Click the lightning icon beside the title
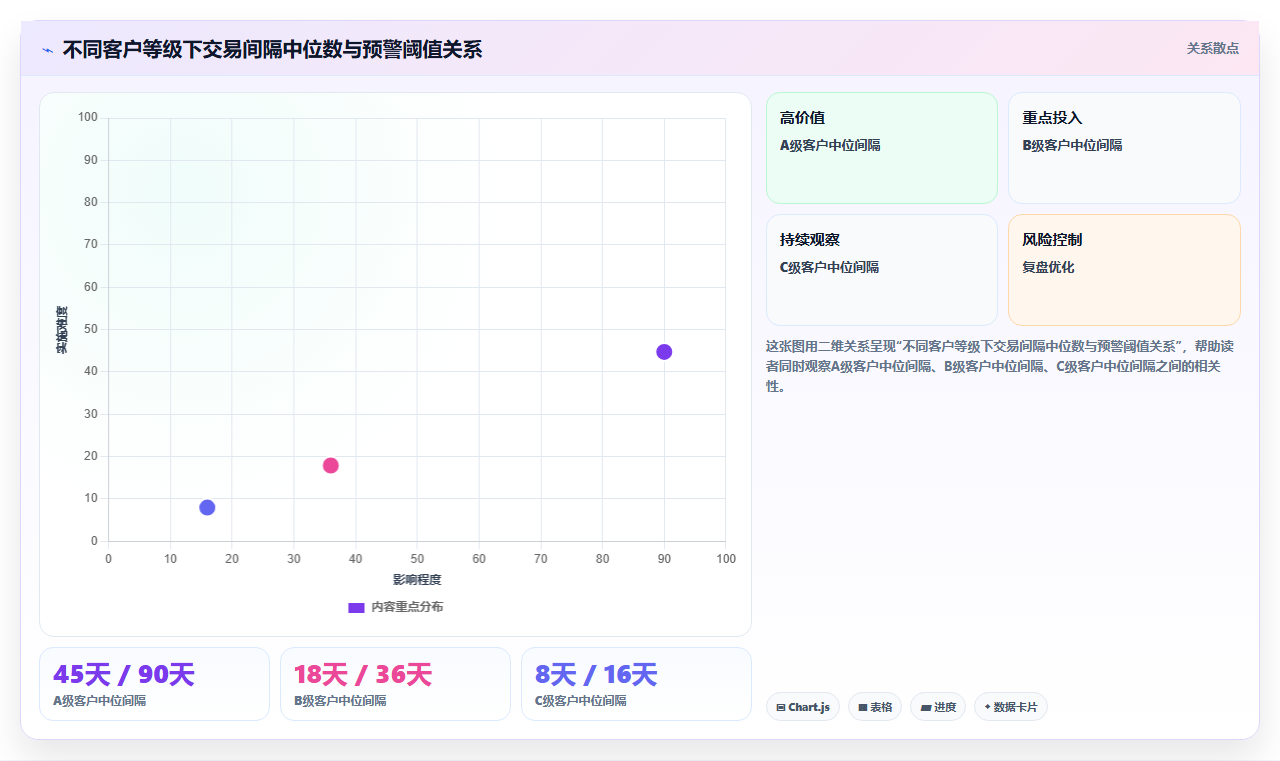 tap(47, 50)
